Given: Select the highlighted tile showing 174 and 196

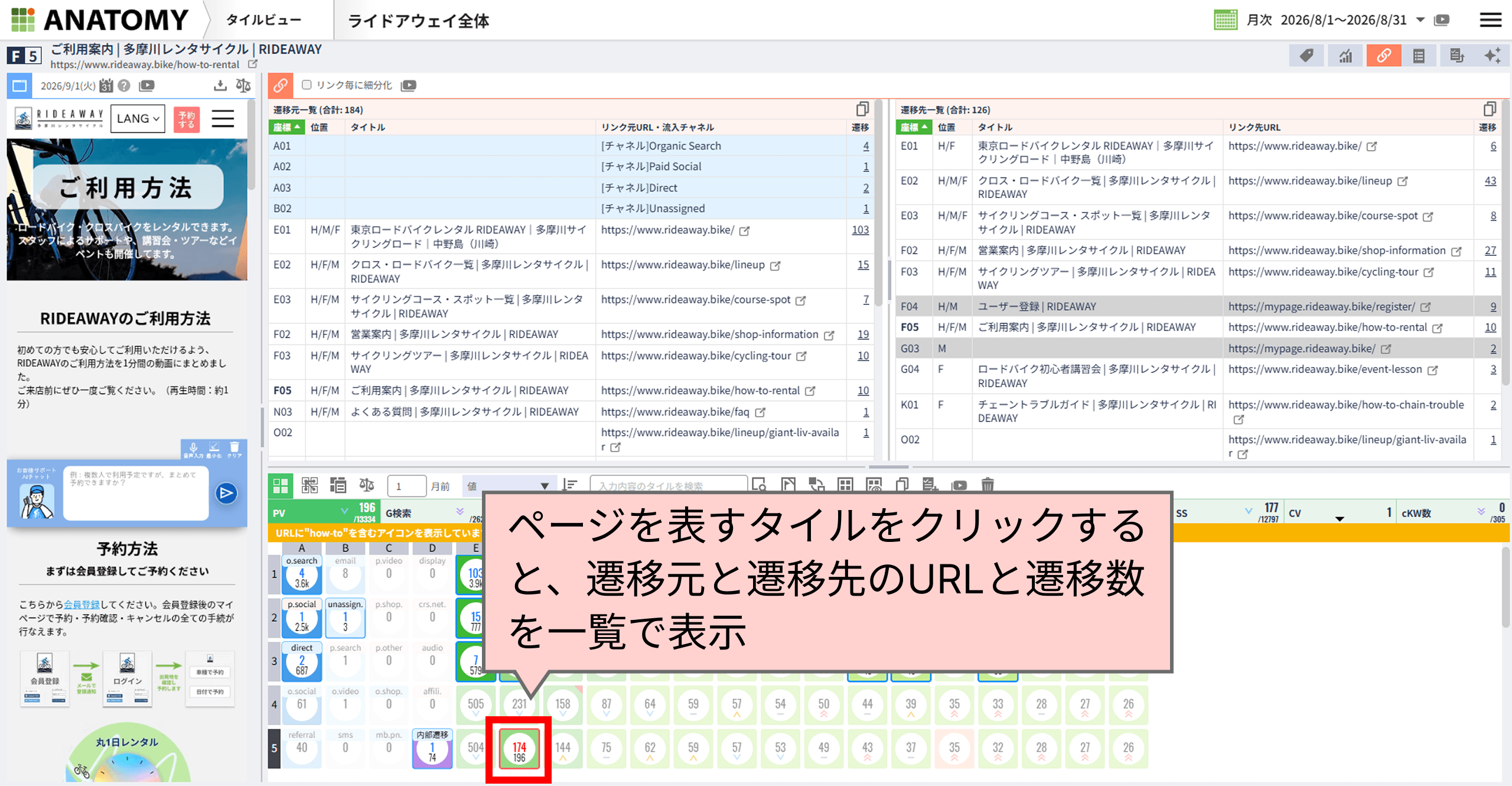Looking at the screenshot, I should point(519,749).
